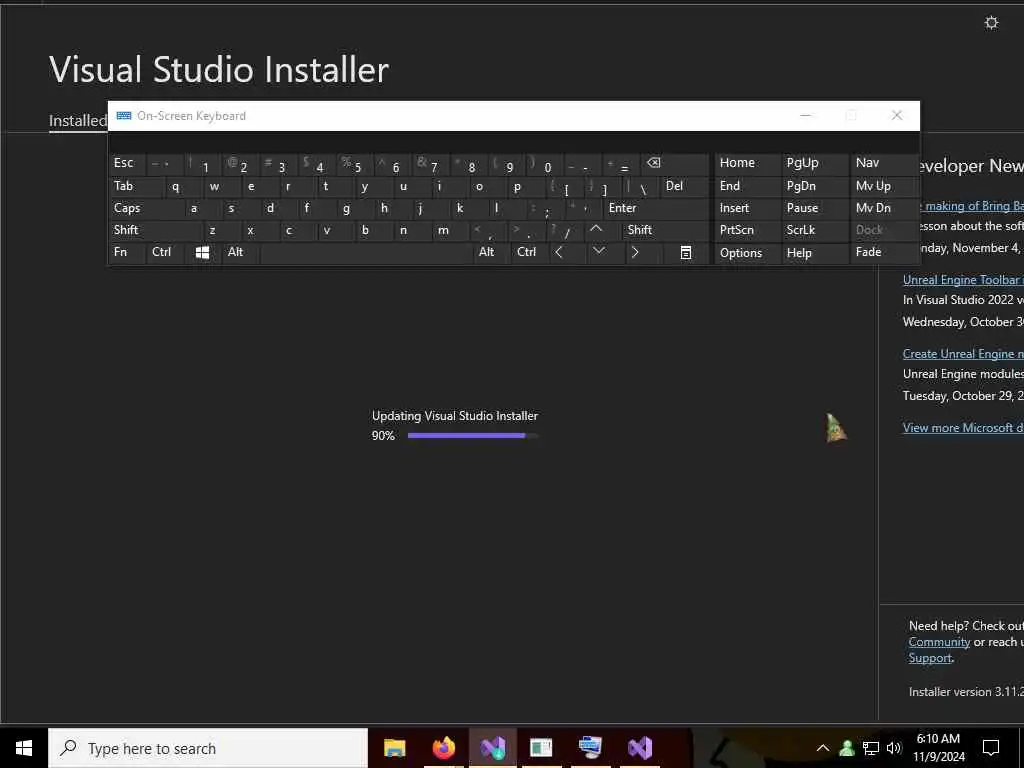Click the party hat icon in installer
The height and width of the screenshot is (768, 1024).
point(835,428)
